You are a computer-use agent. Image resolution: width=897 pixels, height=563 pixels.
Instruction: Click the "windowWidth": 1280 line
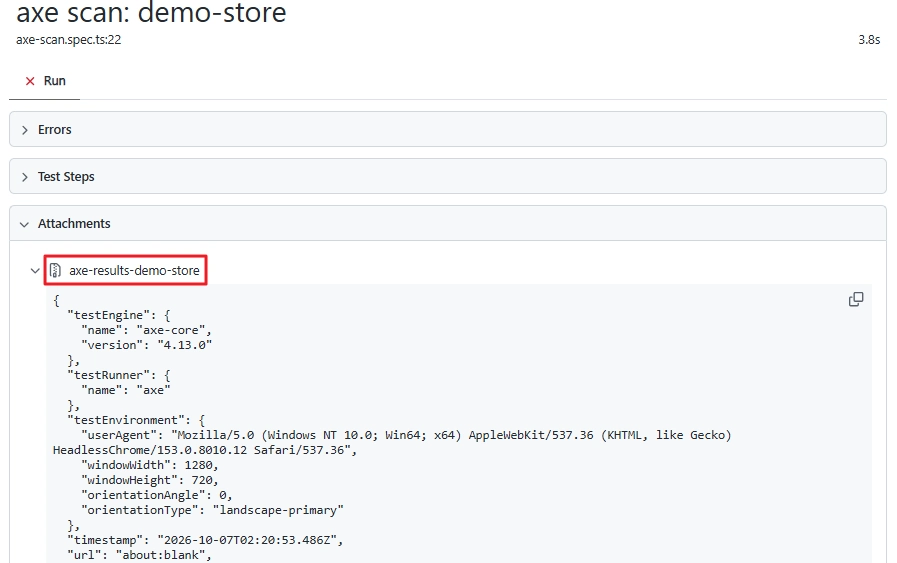150,465
